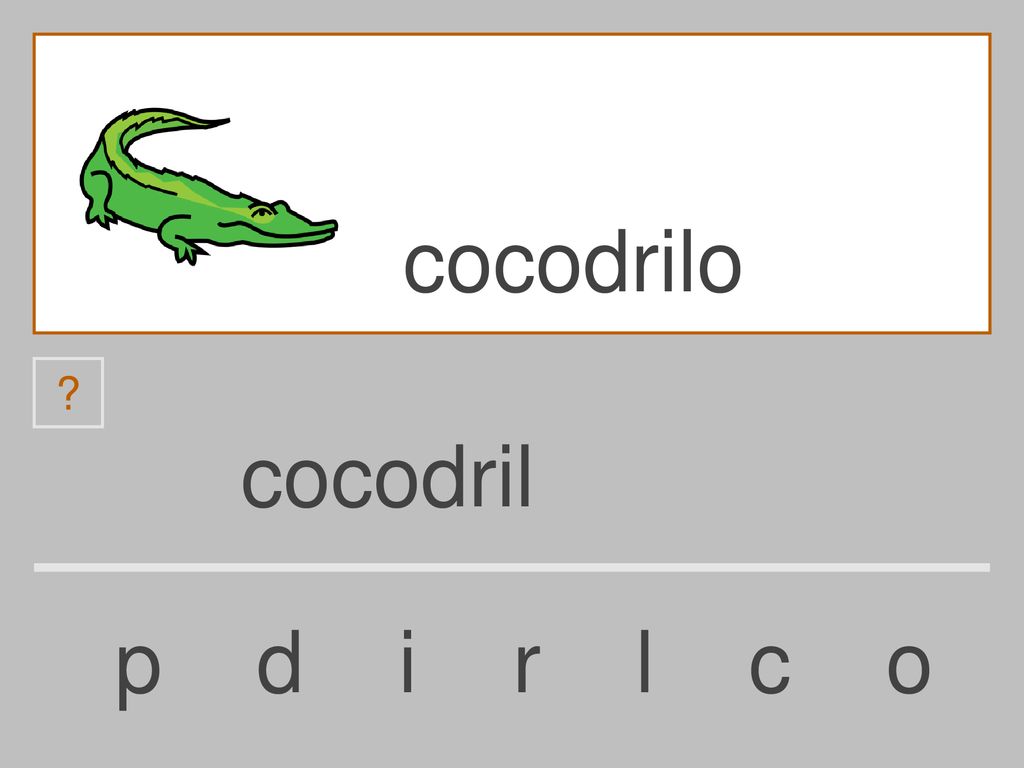
Task: Click the final o in the model word cocodrilo
Action: pos(720,267)
